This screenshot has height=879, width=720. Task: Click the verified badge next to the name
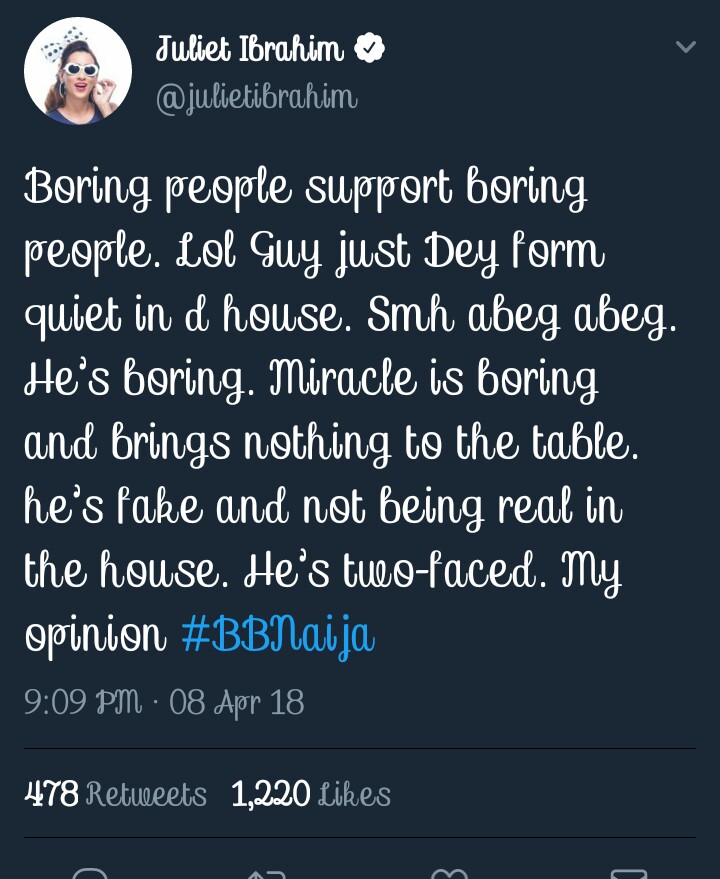click(x=370, y=49)
